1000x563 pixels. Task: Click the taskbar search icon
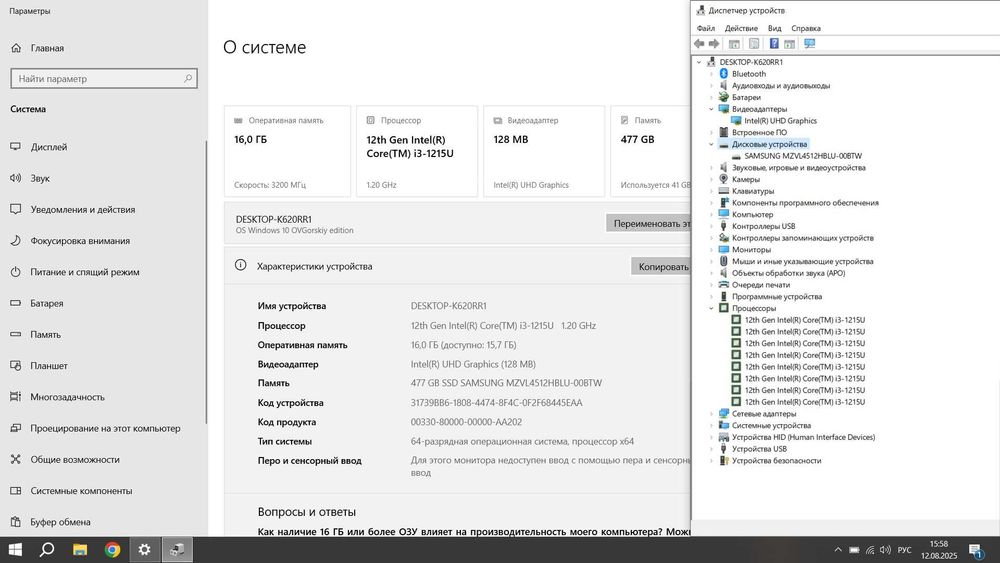(47, 550)
